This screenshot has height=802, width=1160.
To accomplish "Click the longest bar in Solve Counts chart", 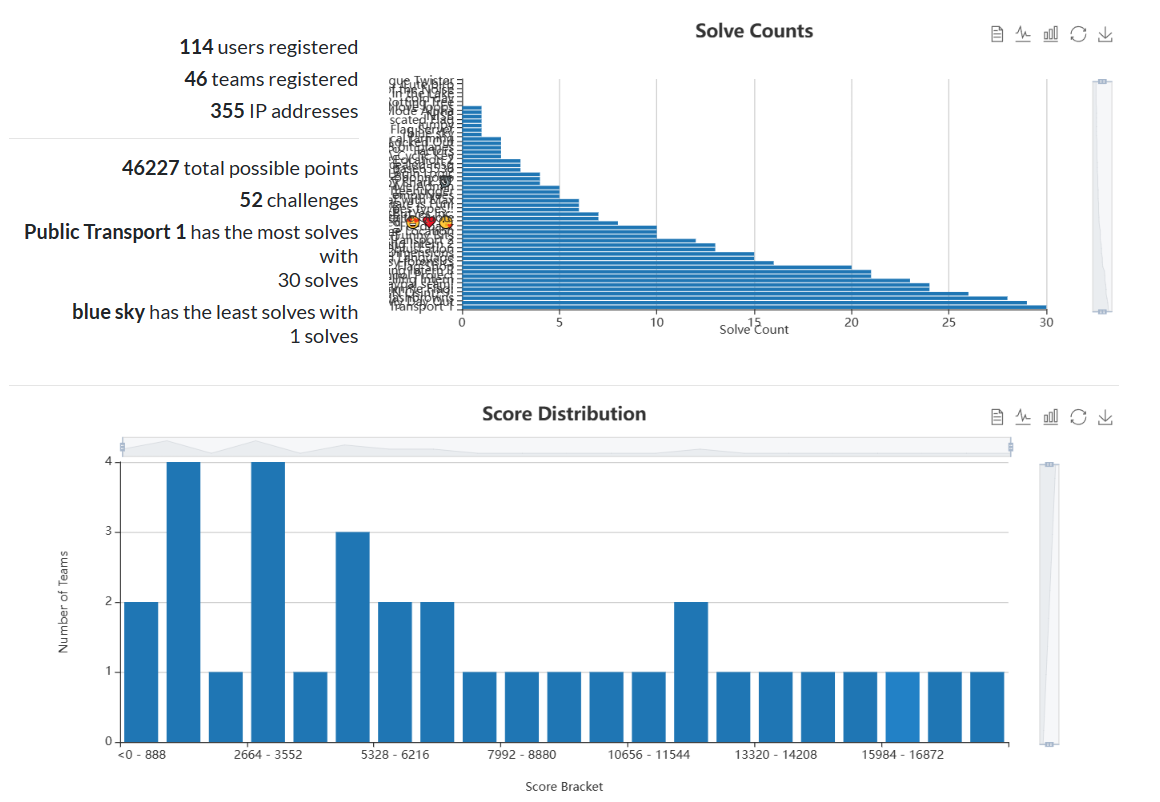I will click(x=750, y=308).
